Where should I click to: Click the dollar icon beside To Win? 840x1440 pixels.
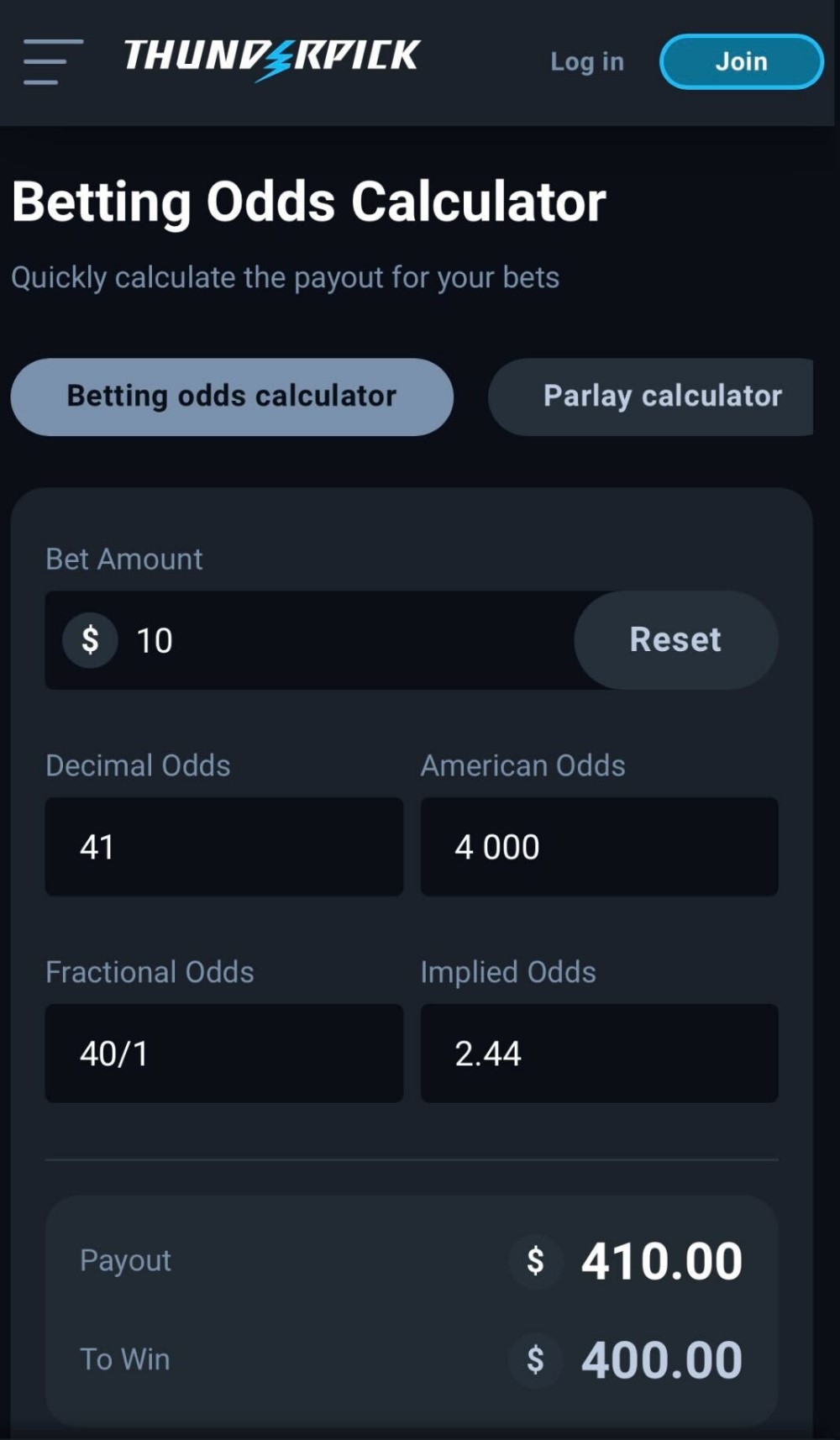[535, 1359]
